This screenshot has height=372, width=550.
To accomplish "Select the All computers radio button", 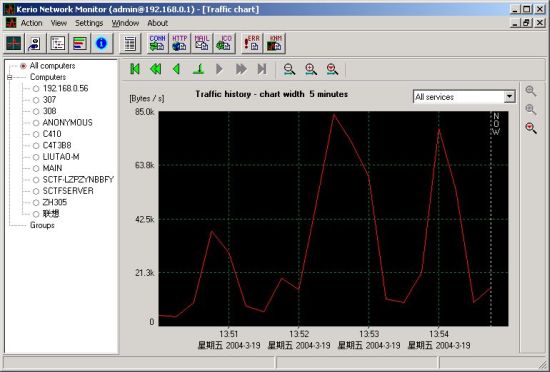I will pyautogui.click(x=24, y=66).
